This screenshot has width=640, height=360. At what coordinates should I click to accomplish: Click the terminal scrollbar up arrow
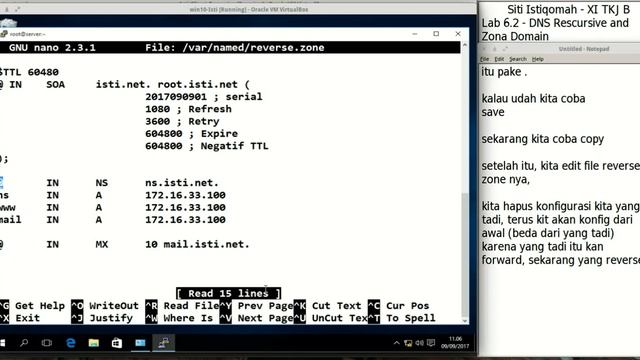pos(464,45)
